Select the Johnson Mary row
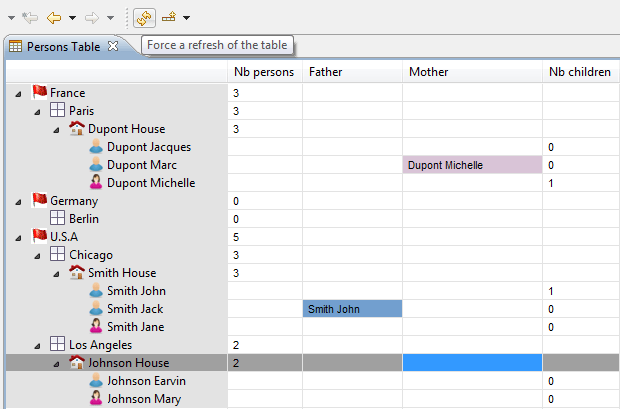 [x=313, y=399]
